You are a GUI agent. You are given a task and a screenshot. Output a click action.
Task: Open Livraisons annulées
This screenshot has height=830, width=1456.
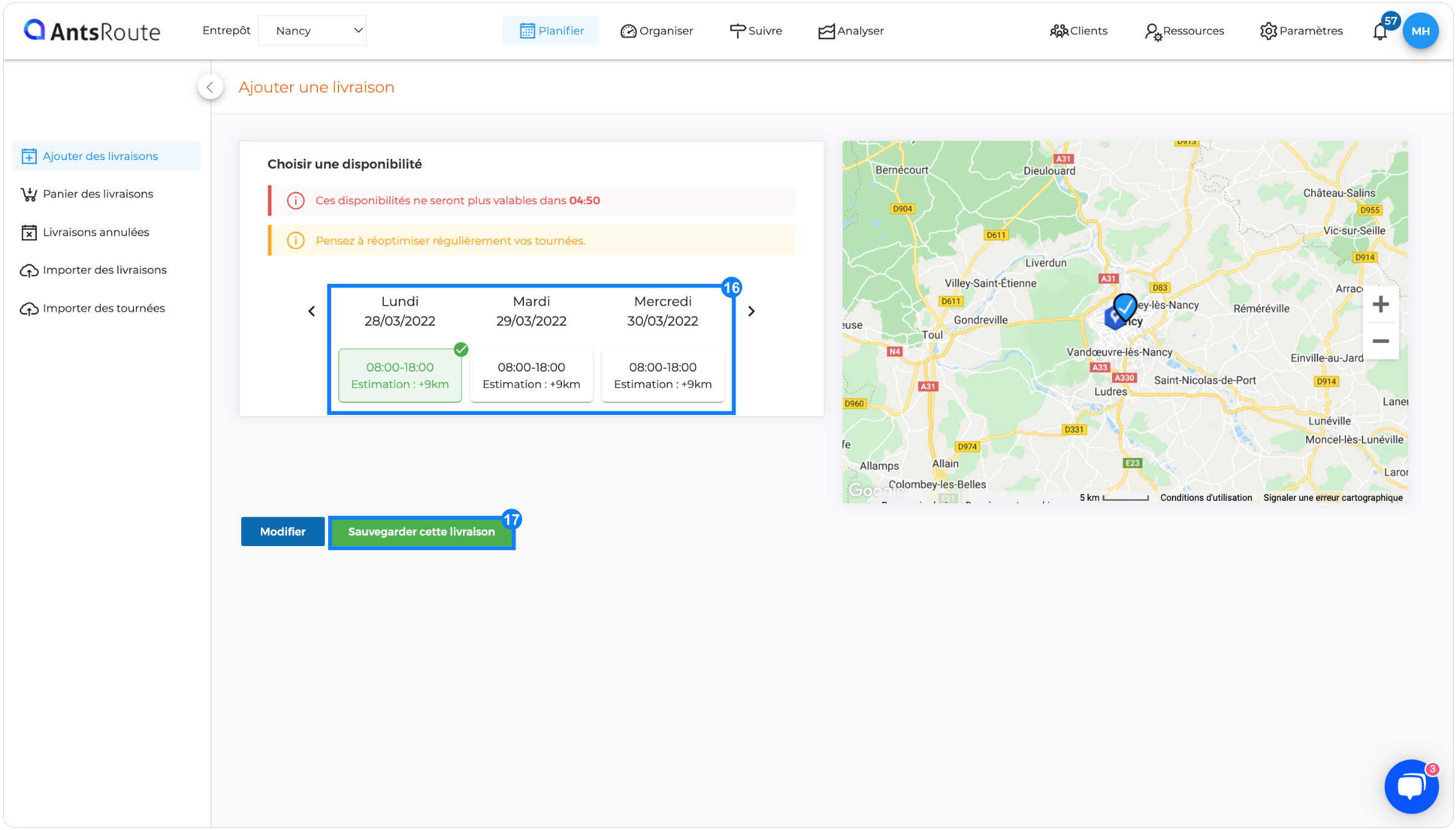point(85,232)
